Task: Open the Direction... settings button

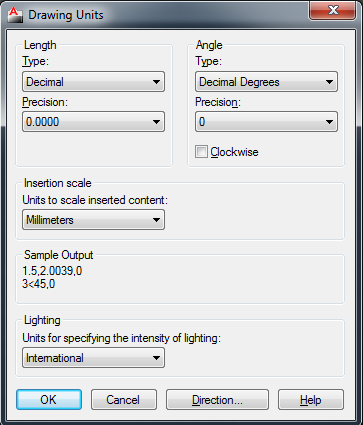Action: pyautogui.click(x=217, y=399)
